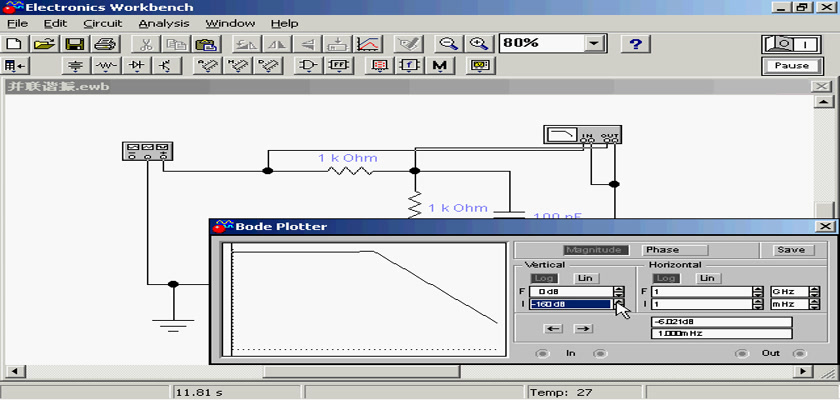
Task: Open the Miscellaneous M parts bin
Action: [440, 66]
